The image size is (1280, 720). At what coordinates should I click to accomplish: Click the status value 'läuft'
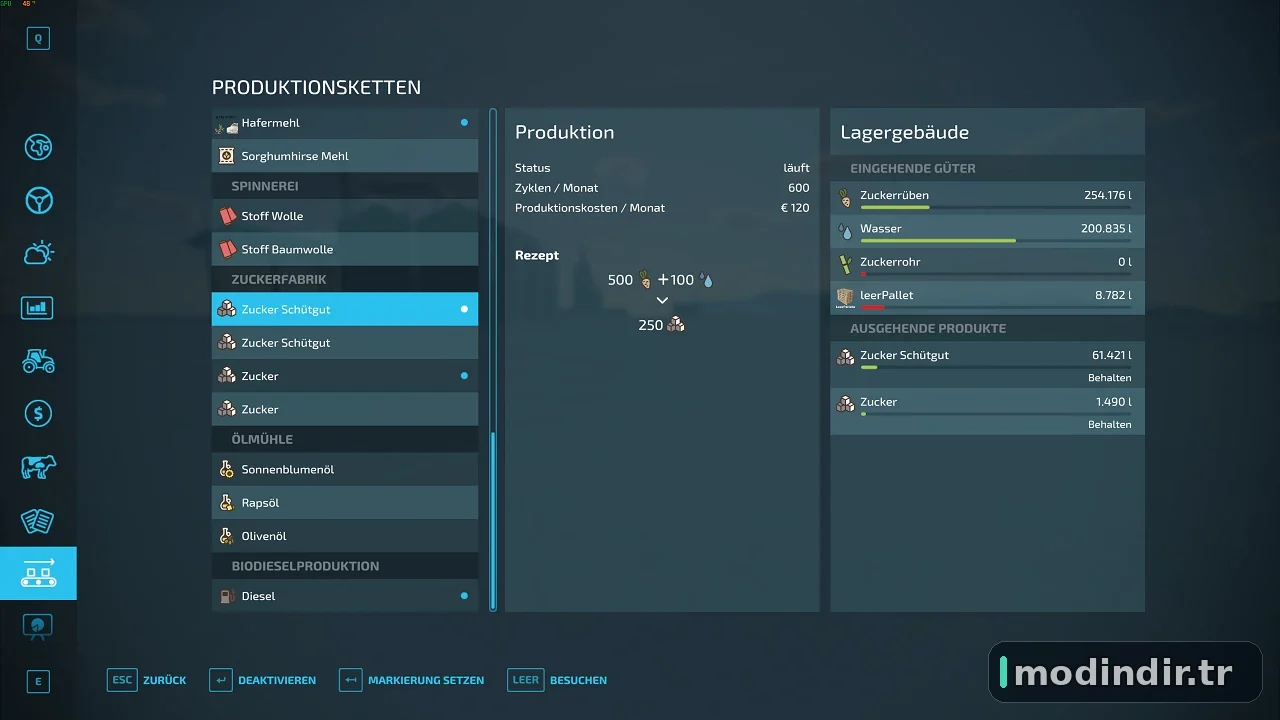coord(797,168)
